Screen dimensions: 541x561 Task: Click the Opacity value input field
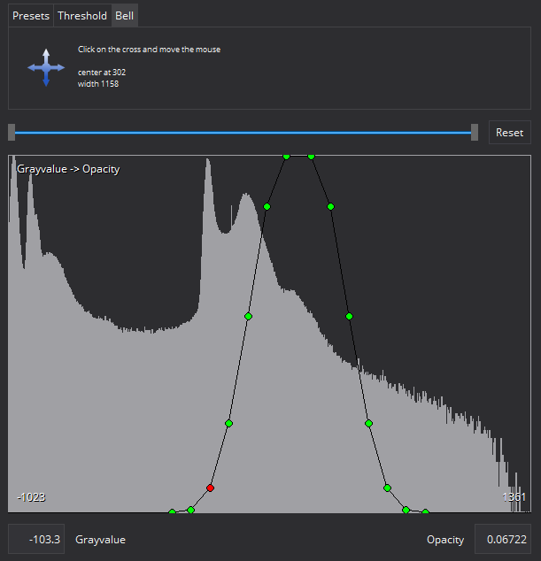click(x=503, y=539)
